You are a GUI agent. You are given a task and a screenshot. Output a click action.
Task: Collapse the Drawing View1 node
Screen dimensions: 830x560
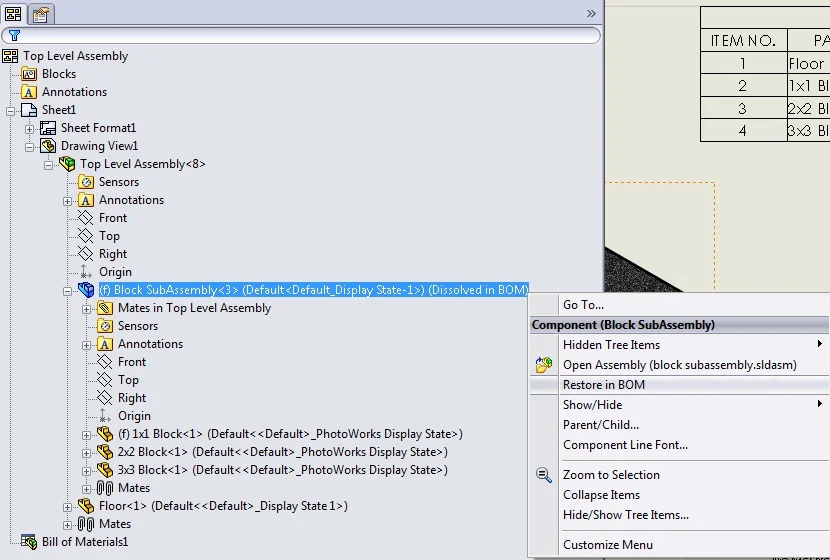[30, 147]
